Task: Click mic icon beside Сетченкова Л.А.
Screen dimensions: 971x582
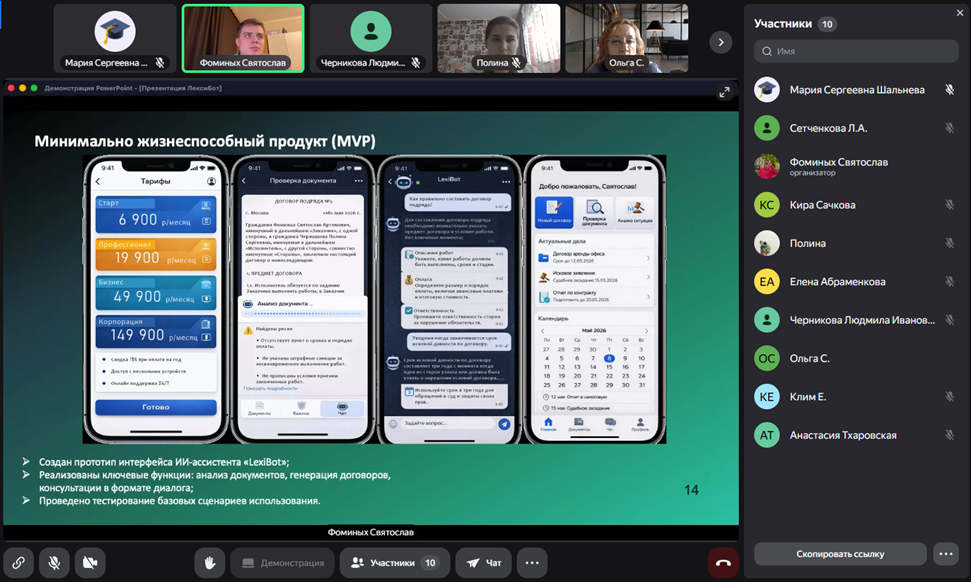Action: pyautogui.click(x=949, y=128)
